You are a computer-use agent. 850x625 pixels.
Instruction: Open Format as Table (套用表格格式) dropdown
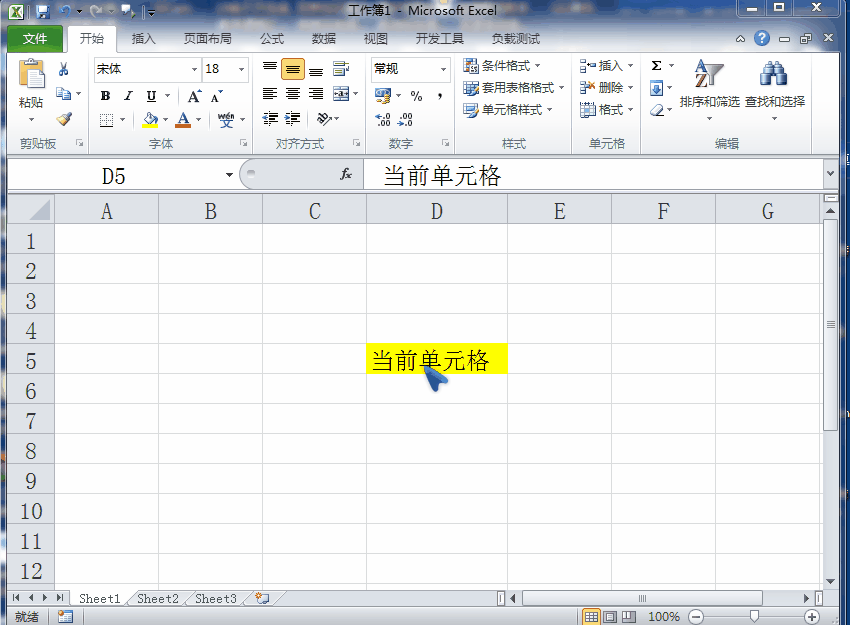coord(514,87)
